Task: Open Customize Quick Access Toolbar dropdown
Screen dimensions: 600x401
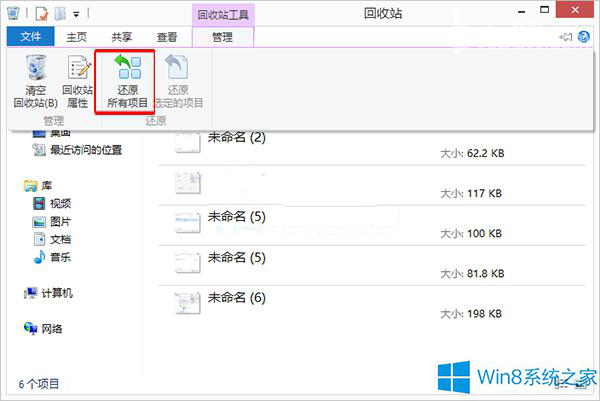Action: 76,15
